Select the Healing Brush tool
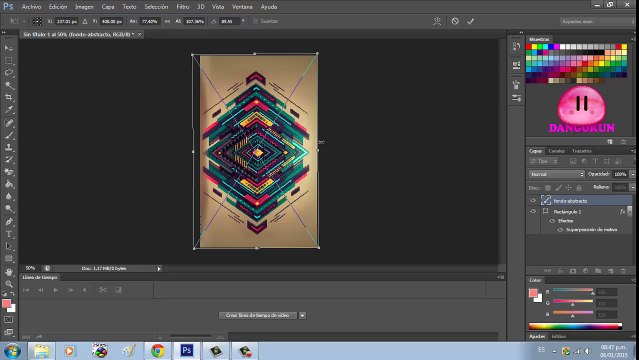639x360 pixels. pyautogui.click(x=9, y=123)
